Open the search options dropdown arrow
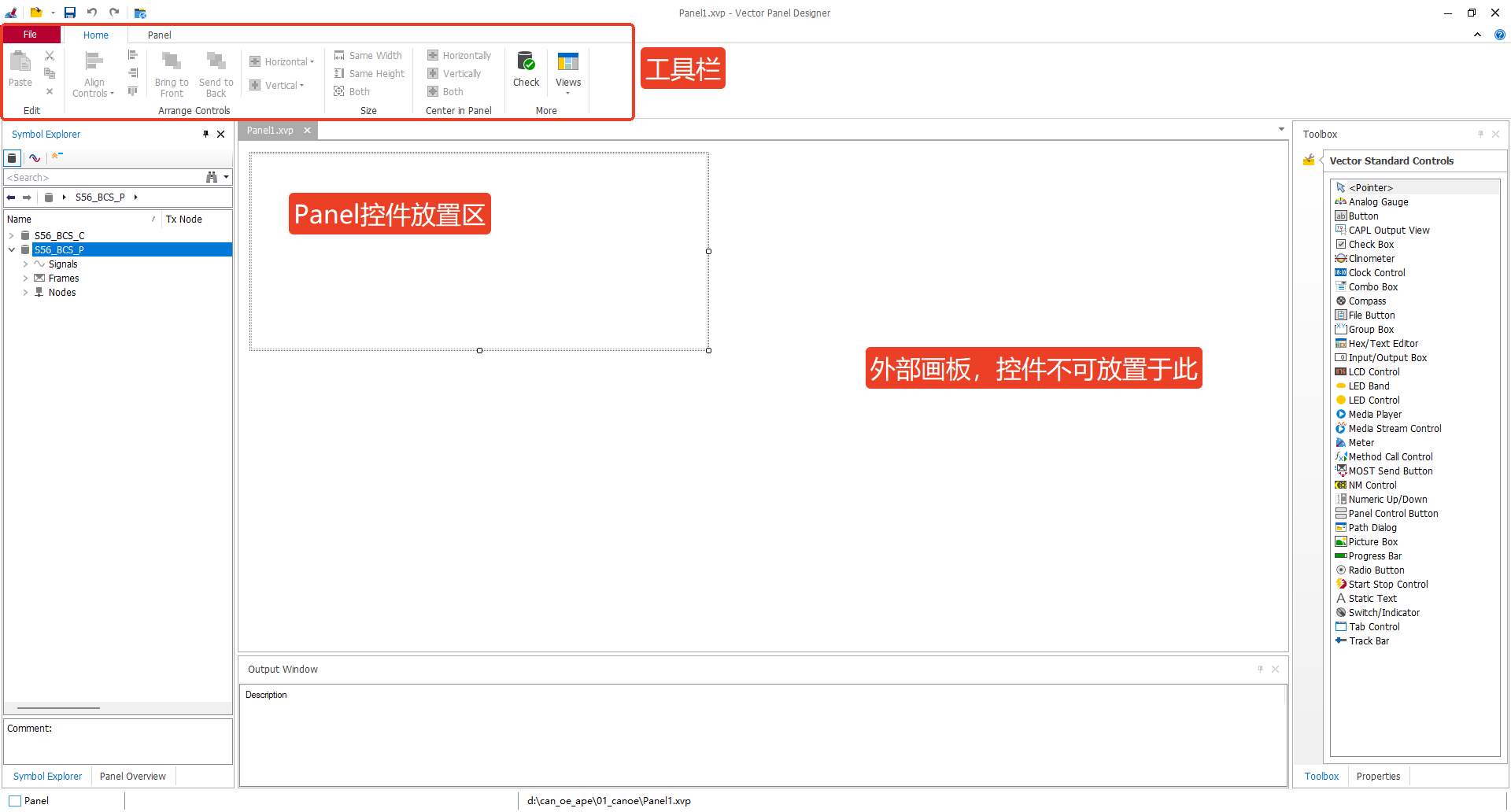Screen dimensions: 1511x812 [227, 178]
